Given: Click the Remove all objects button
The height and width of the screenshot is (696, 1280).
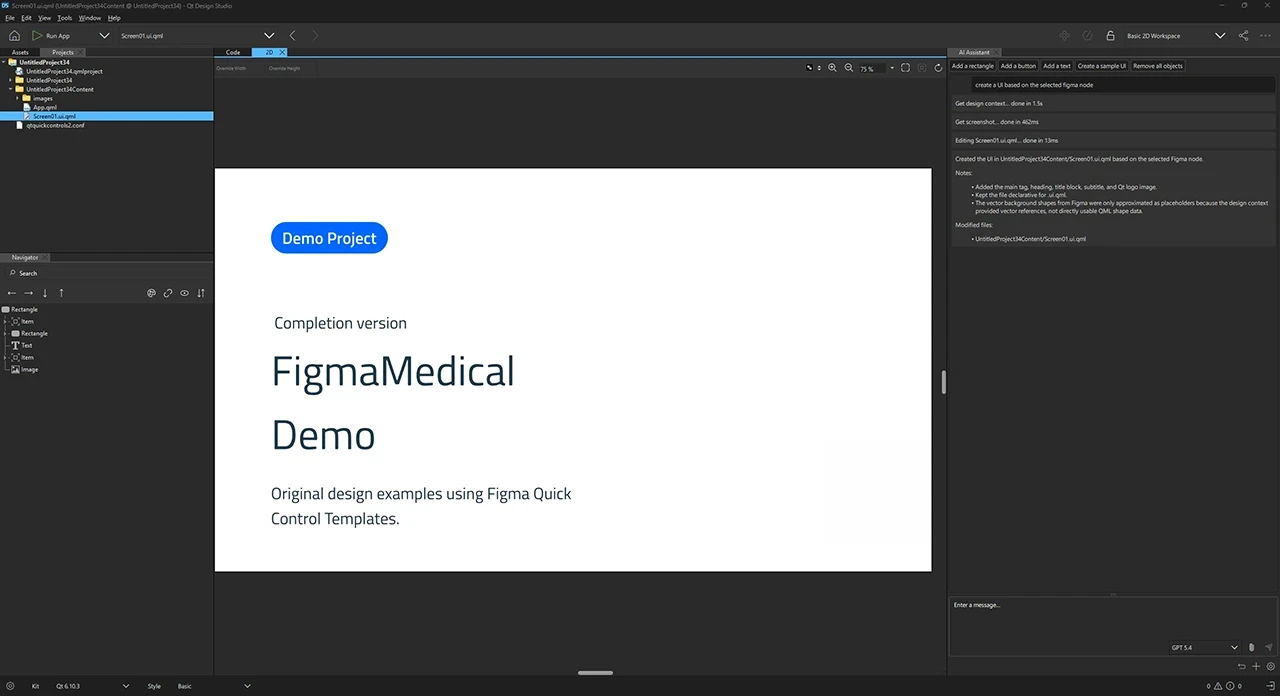Looking at the screenshot, I should click(x=1158, y=66).
